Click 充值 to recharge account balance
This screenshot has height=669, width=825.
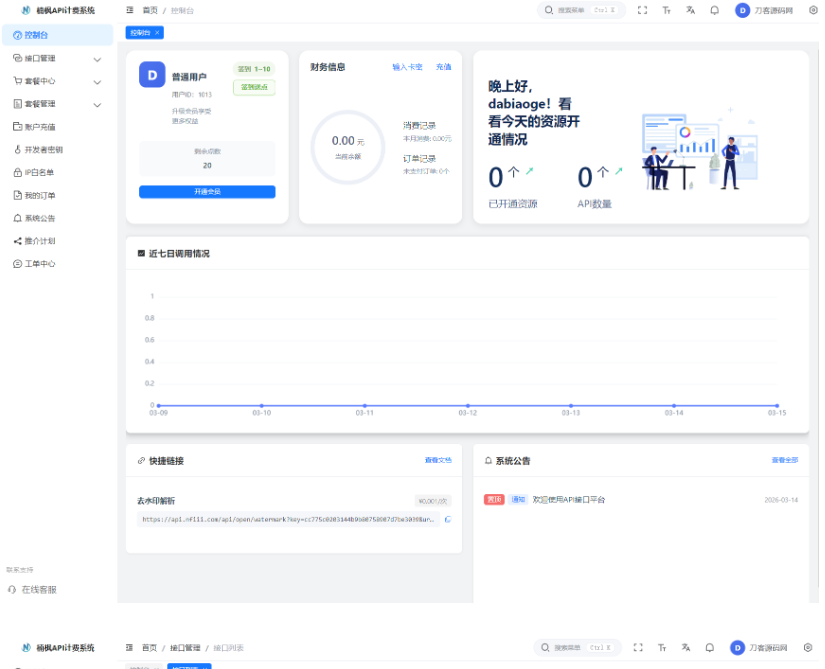pos(443,66)
